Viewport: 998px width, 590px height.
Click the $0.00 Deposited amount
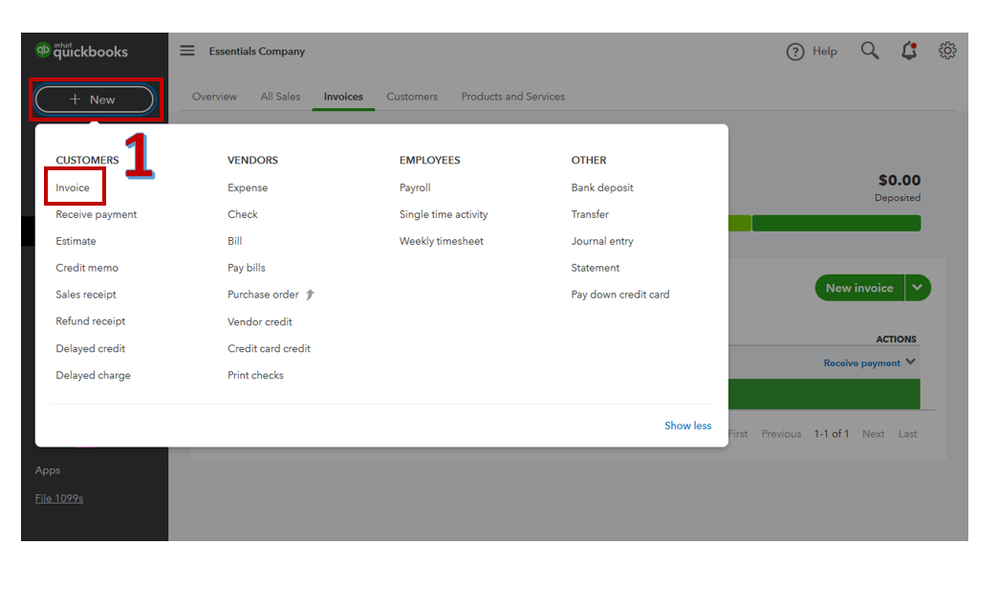click(x=899, y=181)
